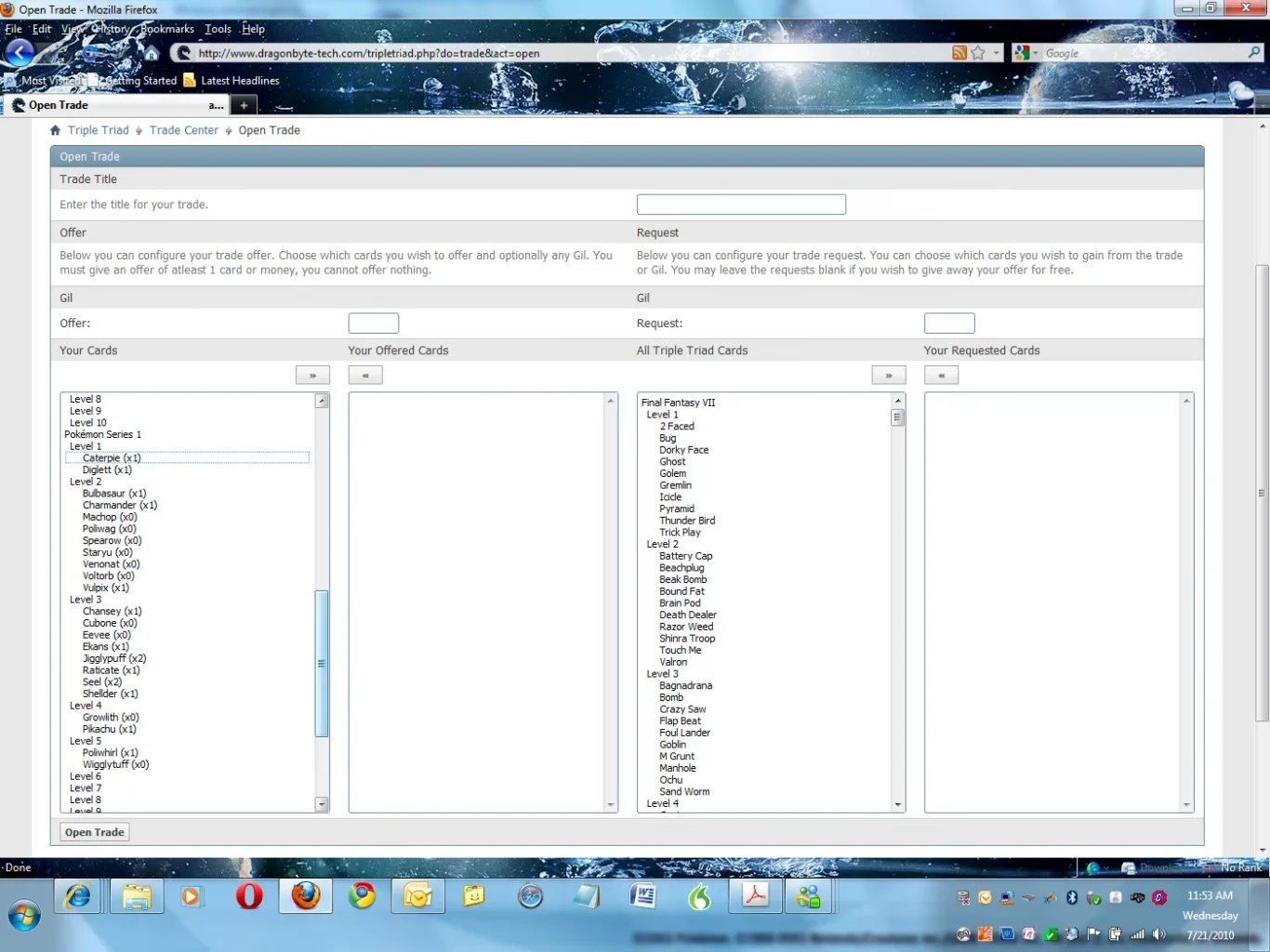1270x952 pixels.
Task: Click the volume speaker tray icon
Action: [1159, 934]
